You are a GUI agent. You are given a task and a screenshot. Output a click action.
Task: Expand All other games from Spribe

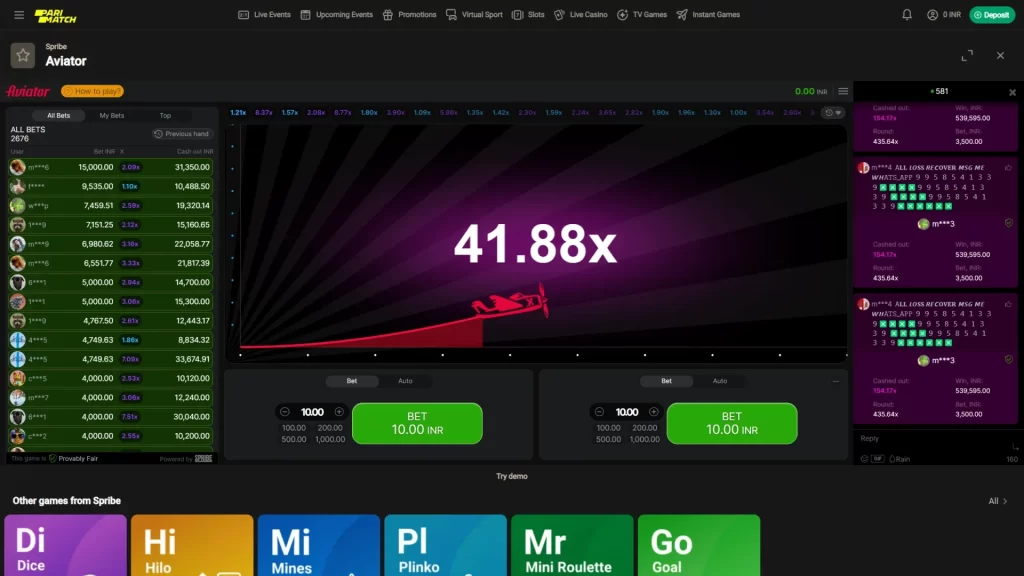[998, 501]
